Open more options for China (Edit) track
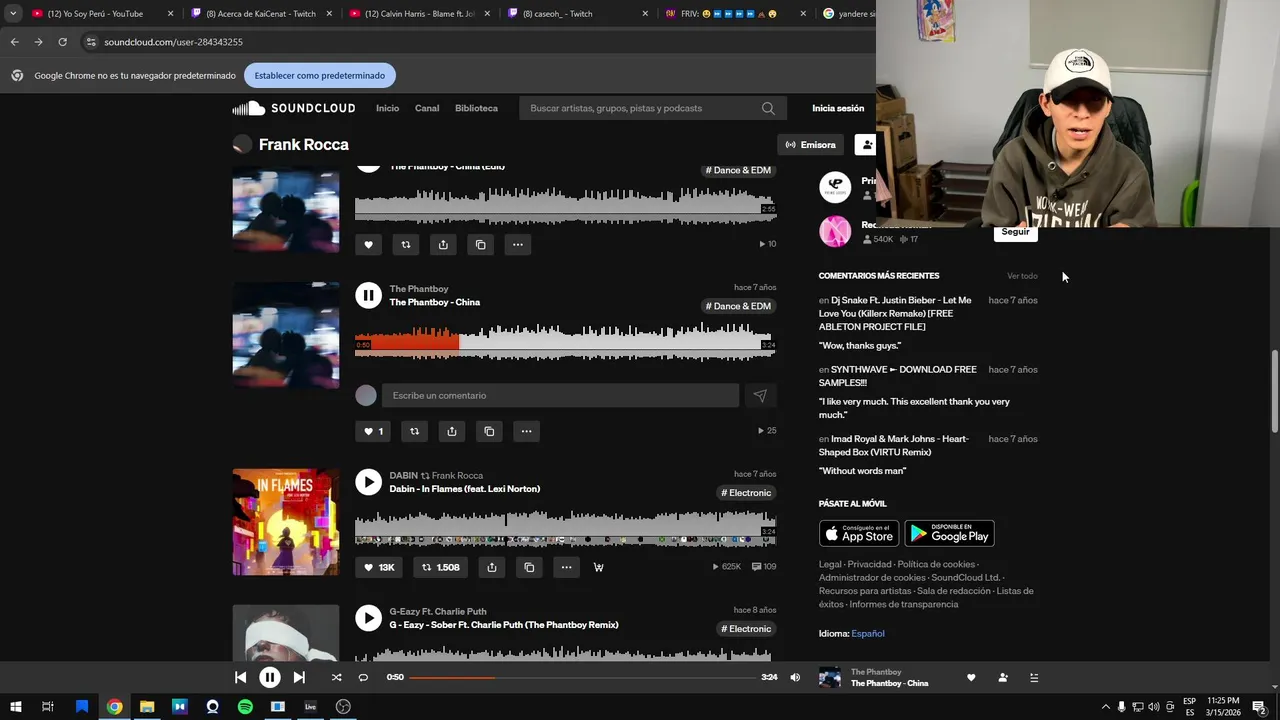This screenshot has width=1280, height=720. [518, 244]
